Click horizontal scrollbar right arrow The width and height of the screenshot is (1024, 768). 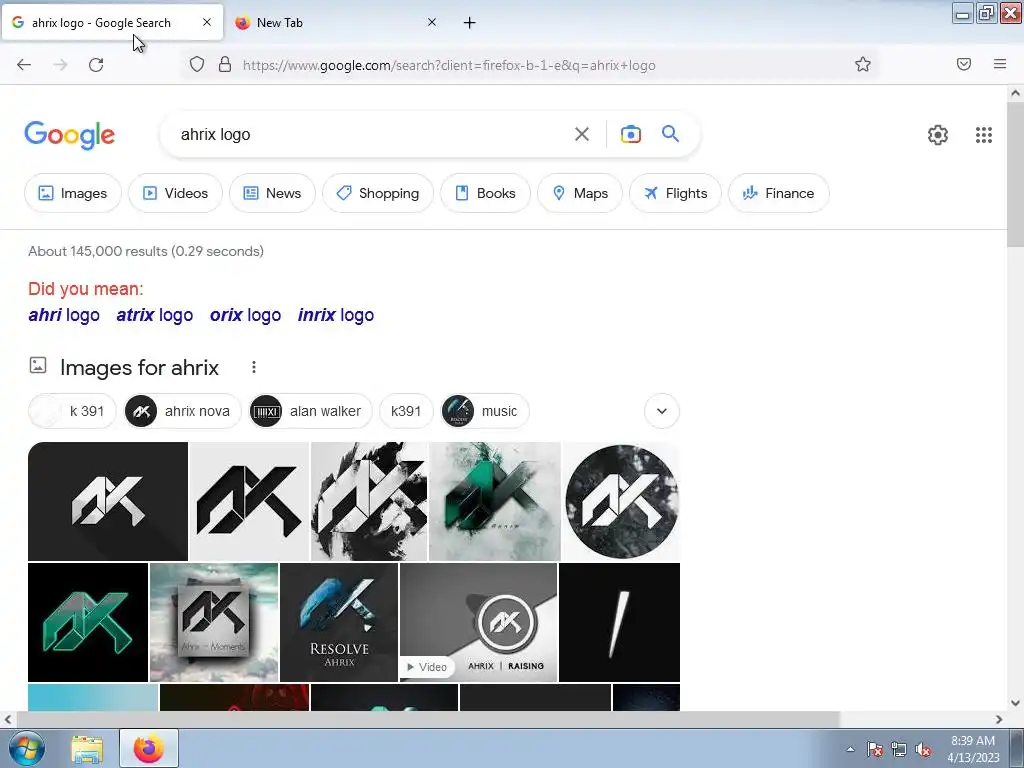click(999, 719)
